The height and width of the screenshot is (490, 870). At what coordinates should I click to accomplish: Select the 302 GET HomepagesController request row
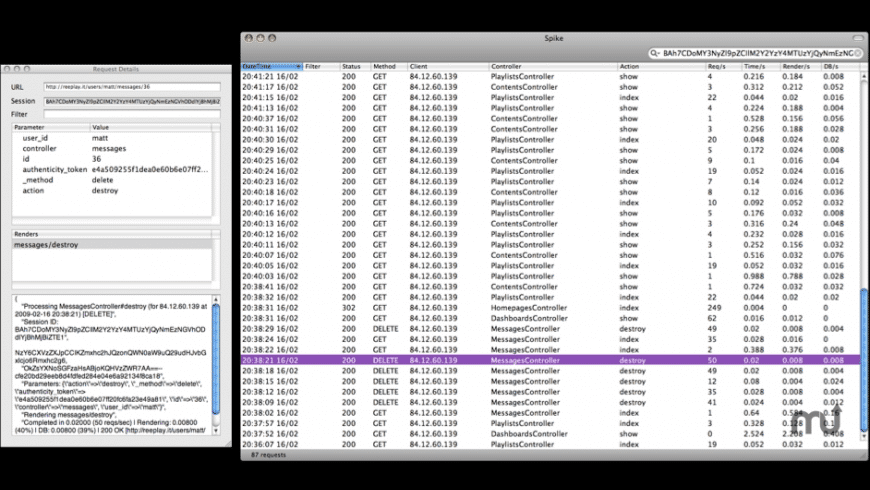coord(550,307)
